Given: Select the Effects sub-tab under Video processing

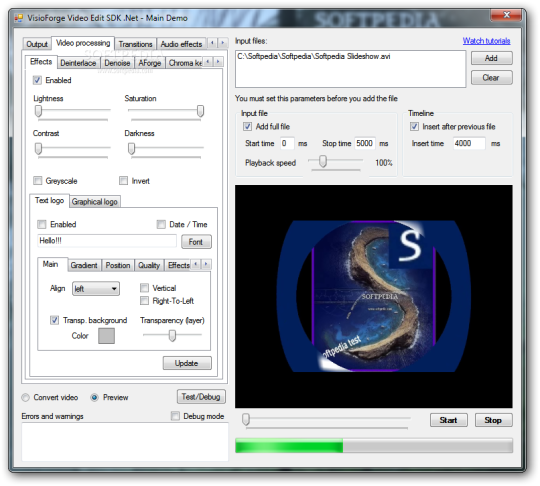Looking at the screenshot, I should [41, 62].
